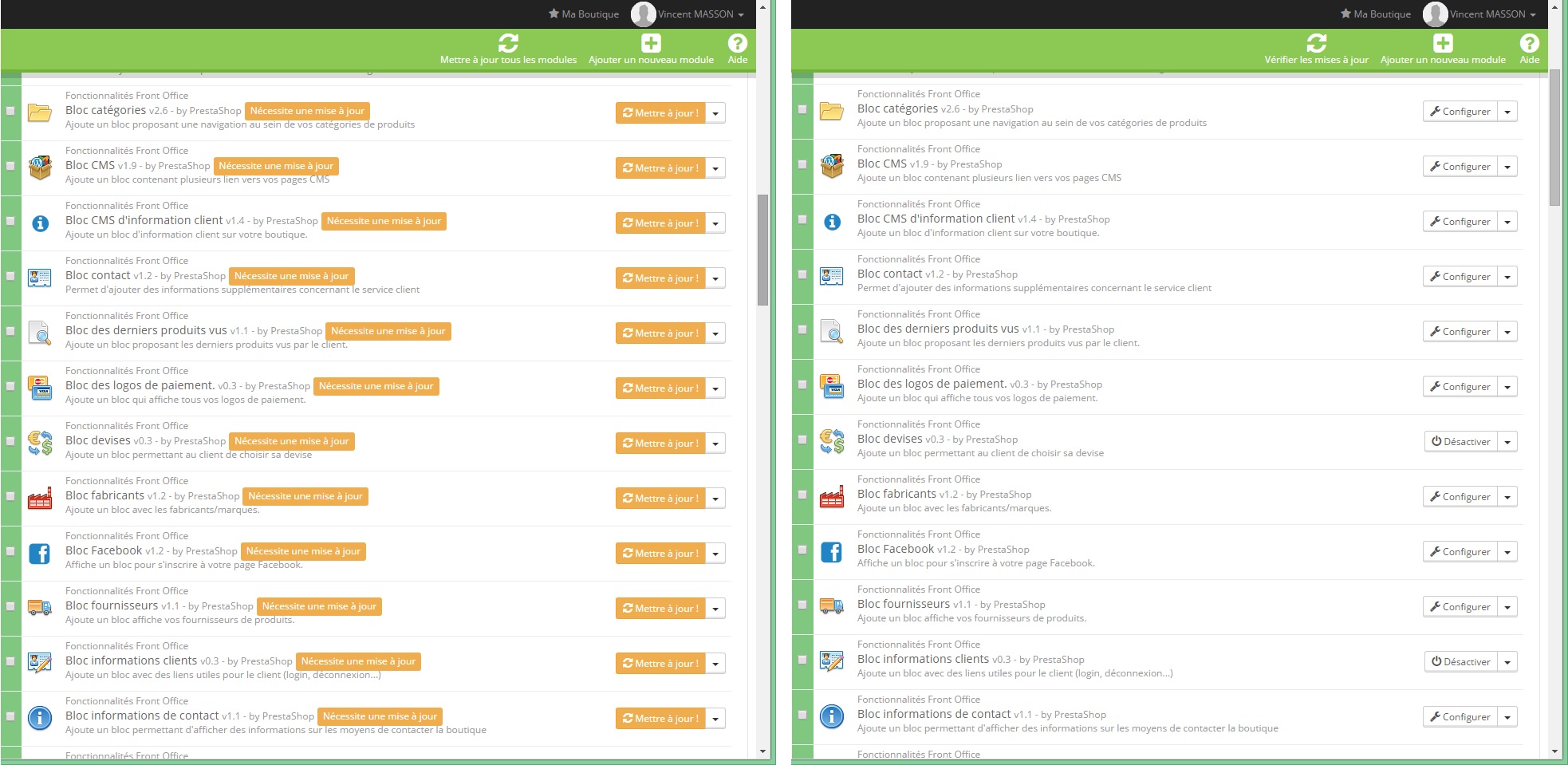Tick Bloc CMS checkbox in left window
Image resolution: width=1568 pixels, height=765 pixels.
pyautogui.click(x=10, y=166)
